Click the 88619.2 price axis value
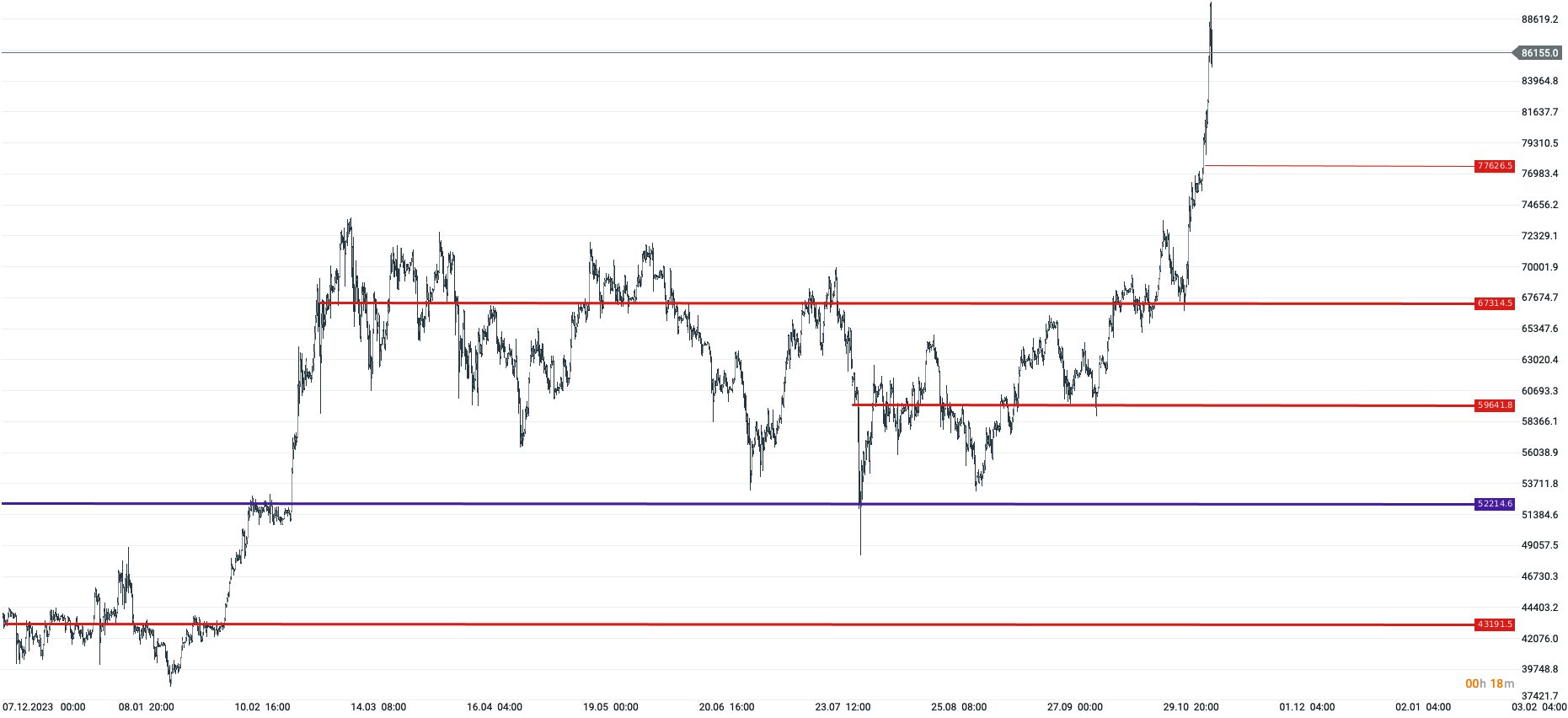1568x718 pixels. click(x=1539, y=19)
